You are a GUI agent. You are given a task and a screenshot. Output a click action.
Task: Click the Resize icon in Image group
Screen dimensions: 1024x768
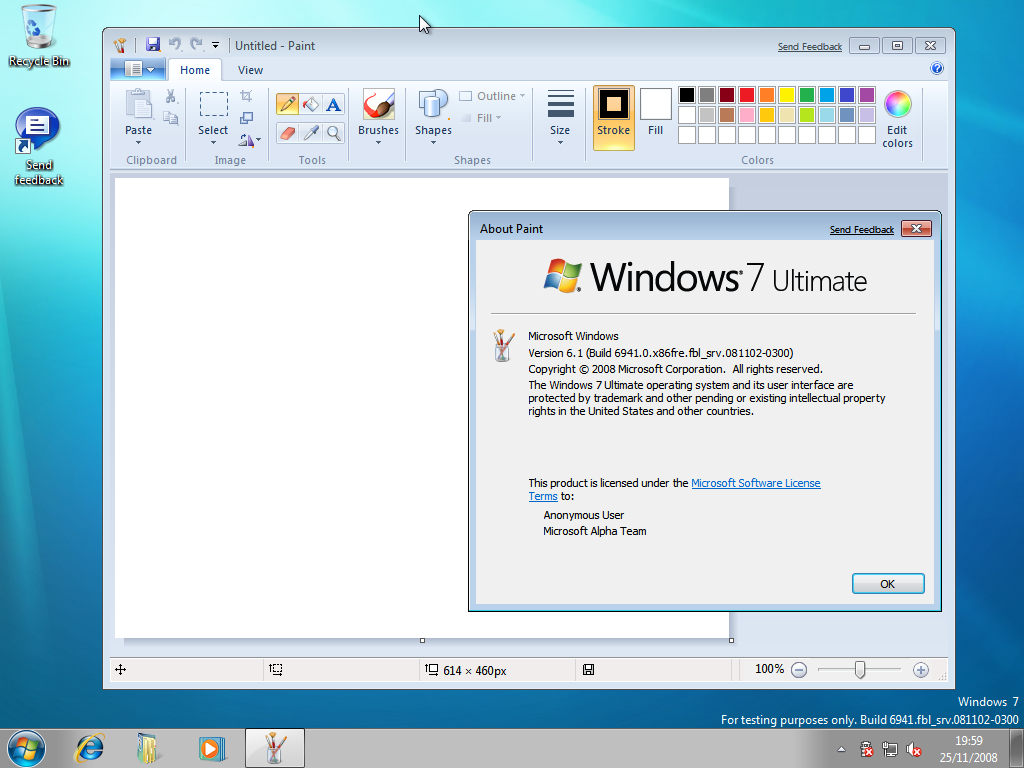246,118
